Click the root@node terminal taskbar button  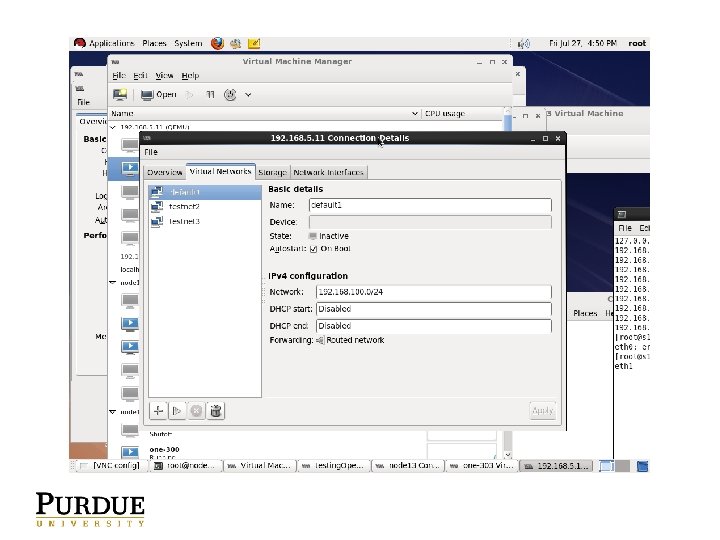(x=185, y=466)
